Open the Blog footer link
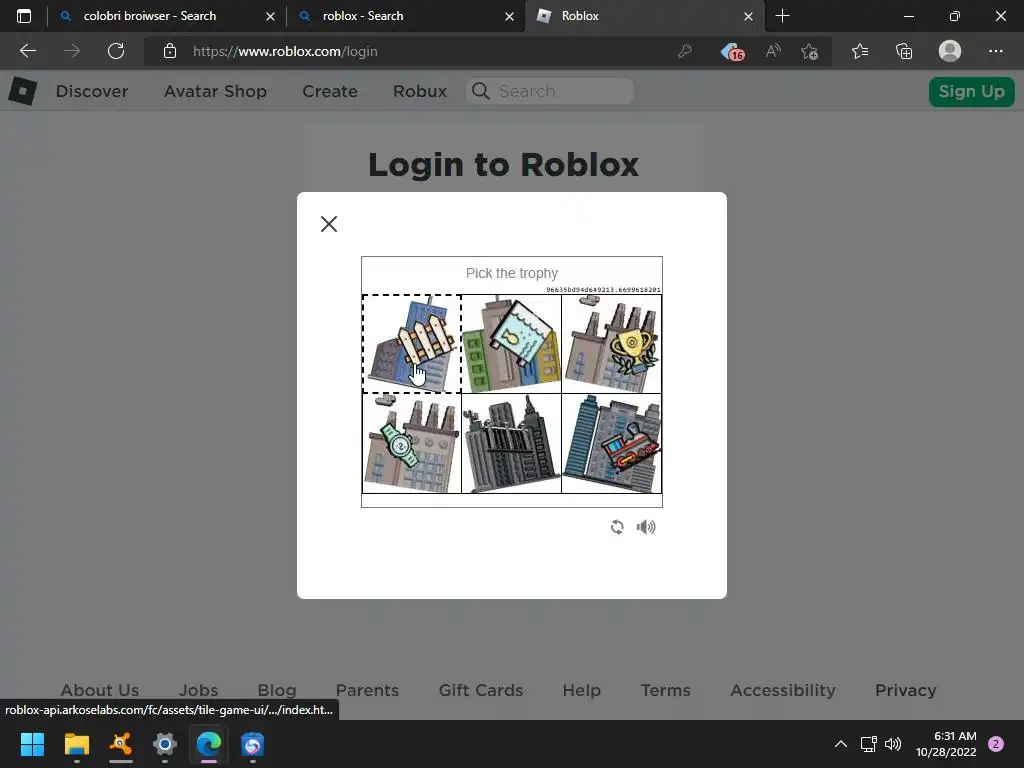The width and height of the screenshot is (1024, 768). click(277, 690)
